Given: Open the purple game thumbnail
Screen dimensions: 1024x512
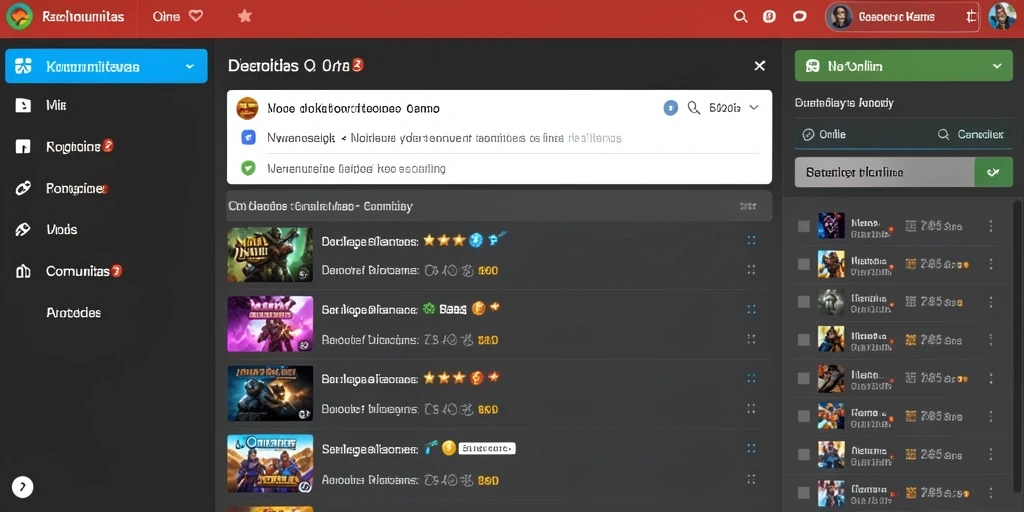Looking at the screenshot, I should (x=270, y=325).
